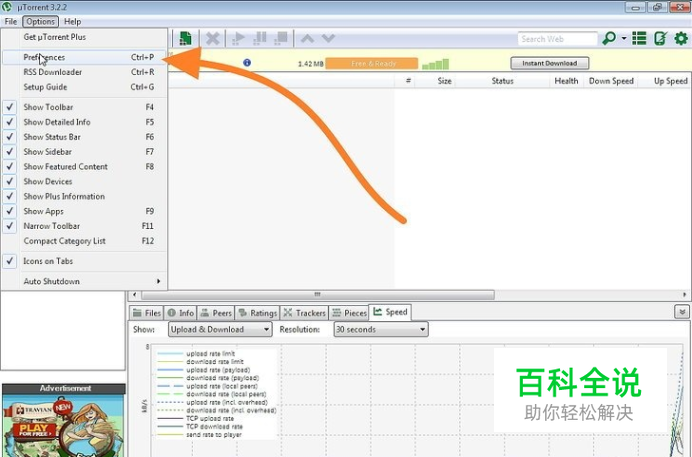Viewport: 692px width, 457px height.
Task: Click the remote device icon in toolbar
Action: click(660, 38)
